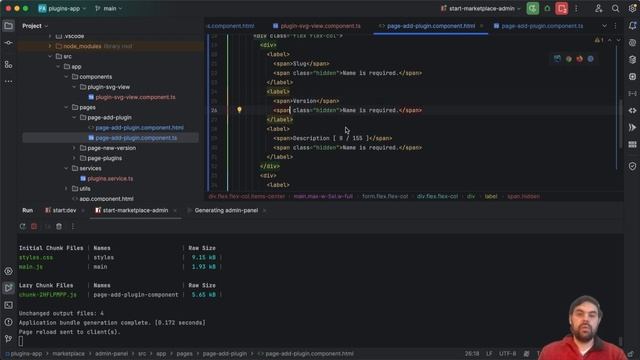Open the Commit tool window icon
The image size is (640, 360).
pyautogui.click(x=8, y=43)
